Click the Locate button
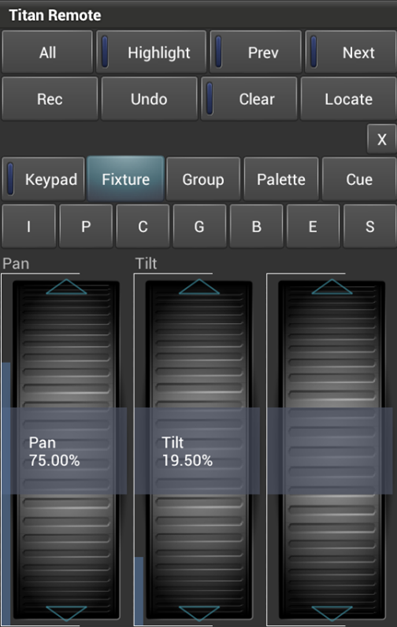Viewport: 397px width, 627px height. [348, 99]
